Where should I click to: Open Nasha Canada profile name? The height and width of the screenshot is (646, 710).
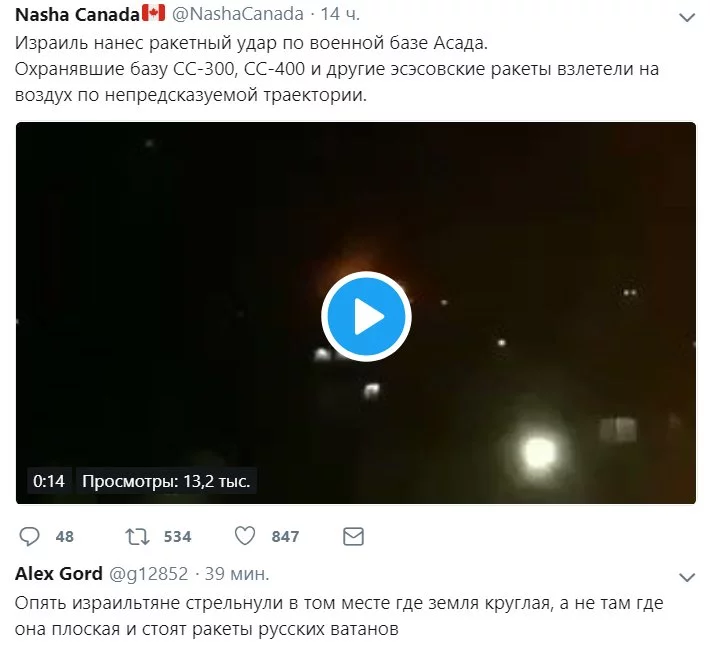point(77,14)
